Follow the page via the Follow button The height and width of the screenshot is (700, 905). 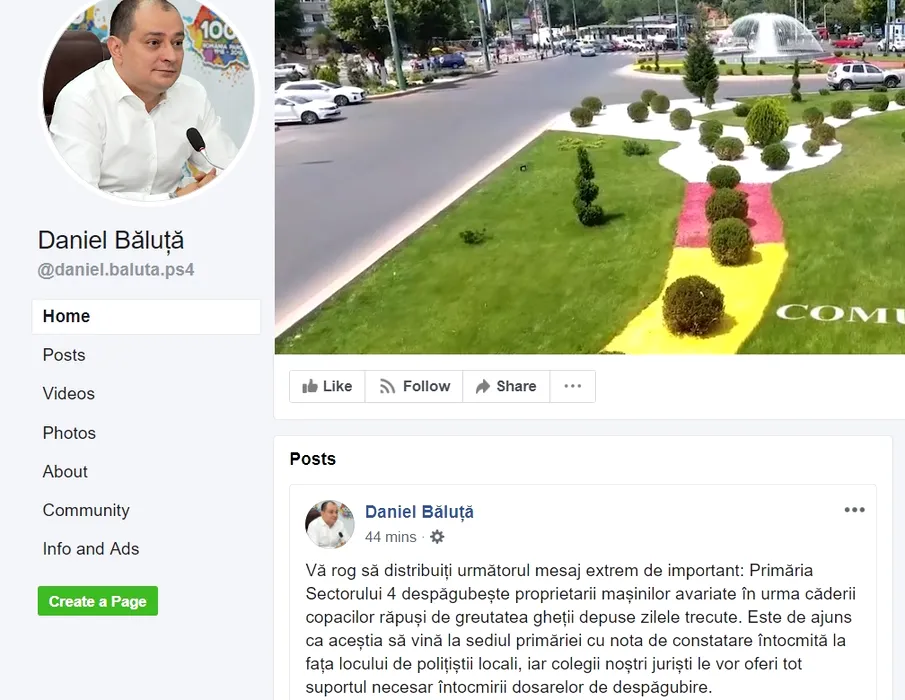coord(414,386)
